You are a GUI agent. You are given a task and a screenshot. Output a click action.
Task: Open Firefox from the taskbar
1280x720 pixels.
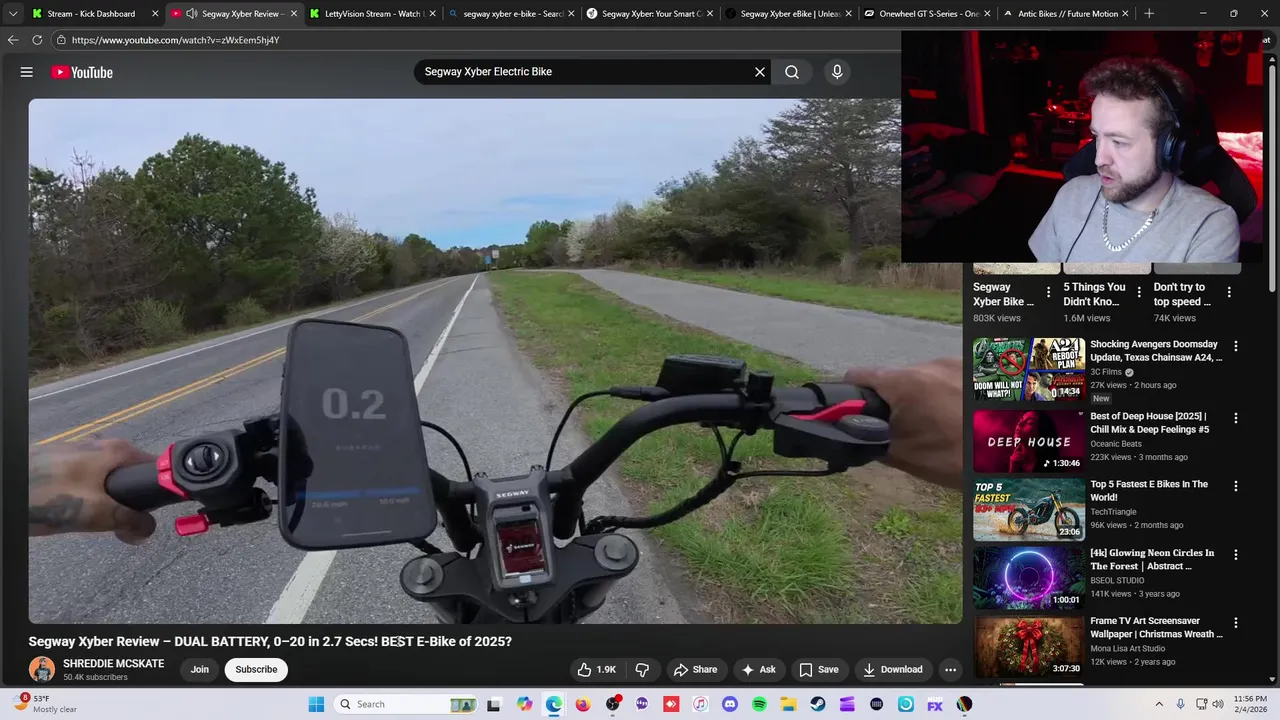[583, 704]
